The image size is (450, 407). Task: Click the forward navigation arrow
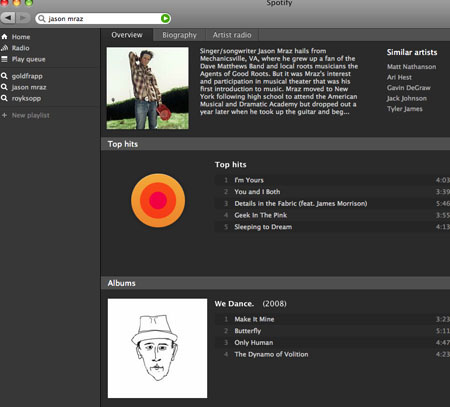(x=23, y=18)
